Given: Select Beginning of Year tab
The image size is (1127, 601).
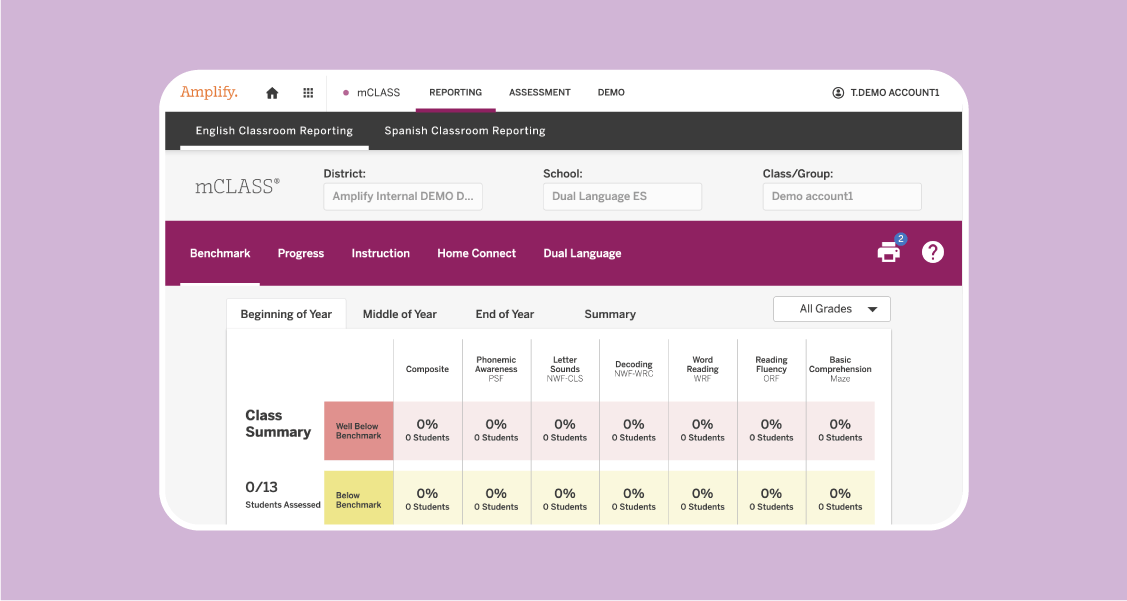Looking at the screenshot, I should coord(286,314).
